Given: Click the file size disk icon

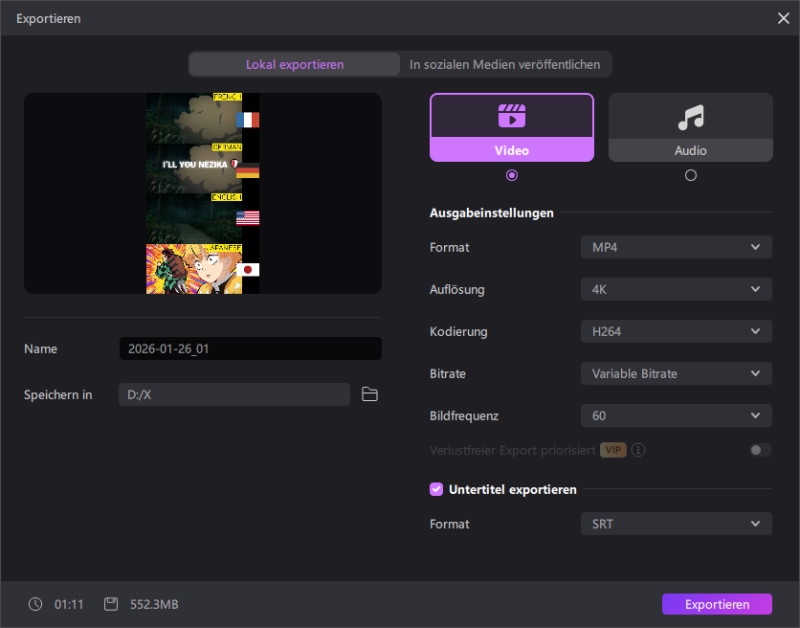Looking at the screenshot, I should (112, 604).
